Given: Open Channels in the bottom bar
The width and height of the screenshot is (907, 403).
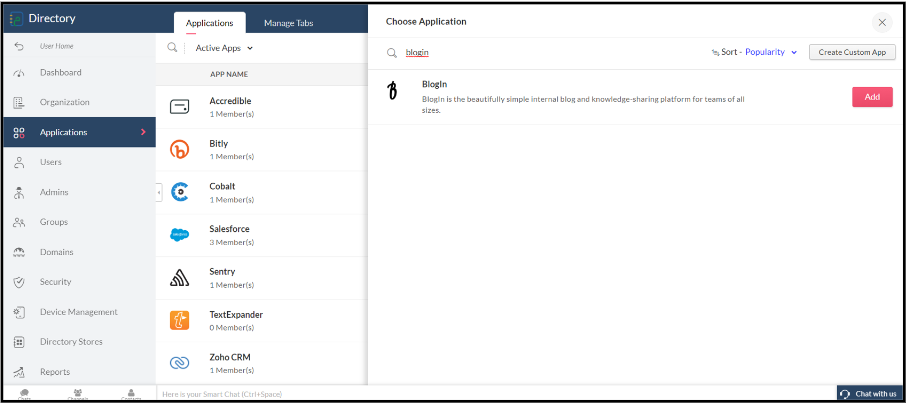Looking at the screenshot, I should coord(78,395).
